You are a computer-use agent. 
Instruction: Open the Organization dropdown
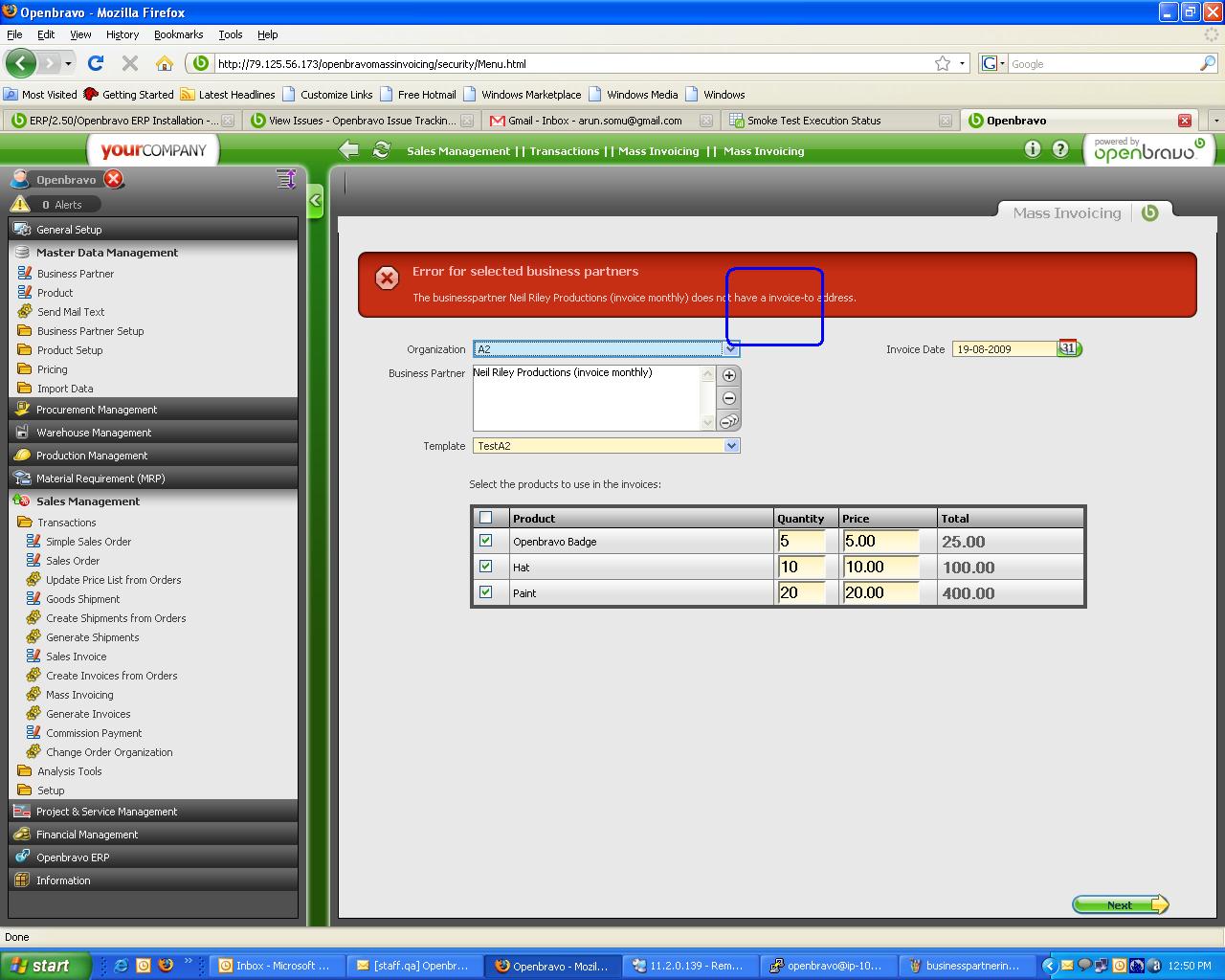click(731, 349)
